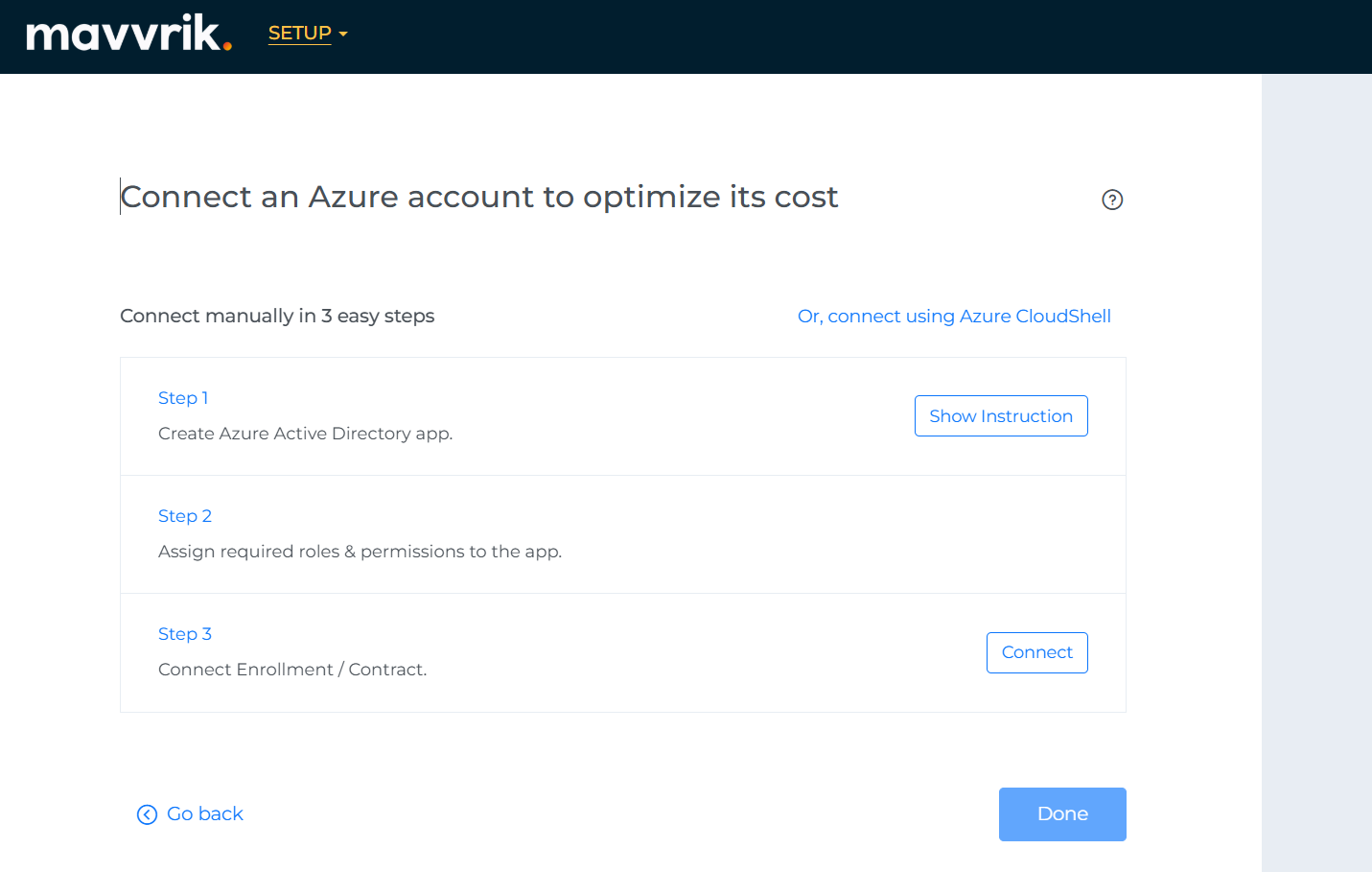Open the Azure CloudShell connection link
1372x872 pixels.
click(x=954, y=317)
